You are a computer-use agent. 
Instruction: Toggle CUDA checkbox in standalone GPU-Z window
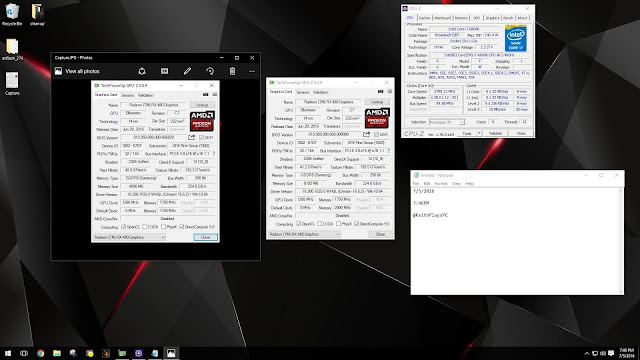(x=320, y=224)
